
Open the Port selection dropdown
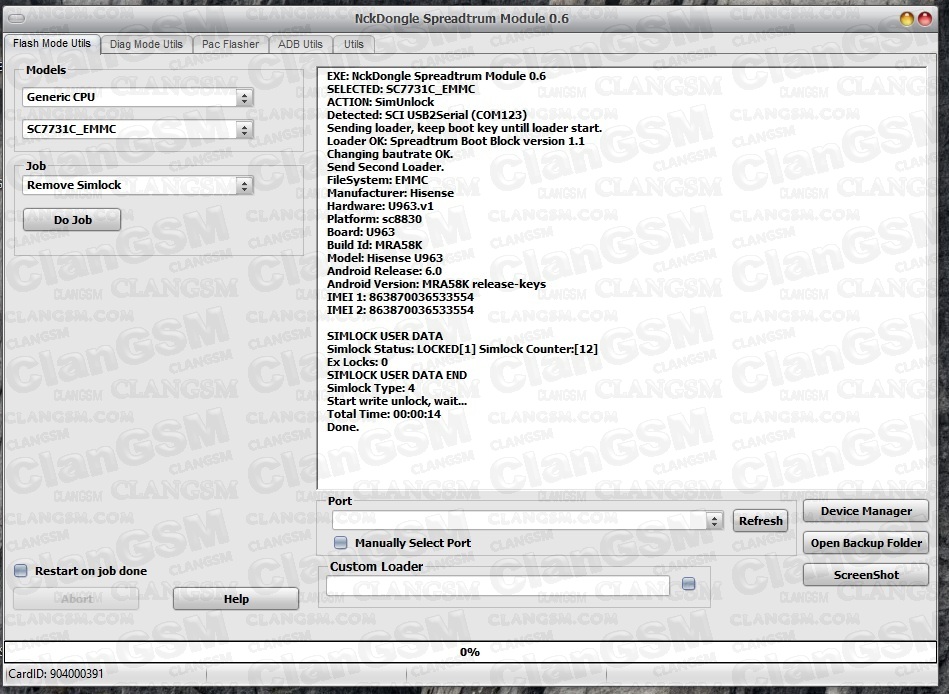pos(527,520)
